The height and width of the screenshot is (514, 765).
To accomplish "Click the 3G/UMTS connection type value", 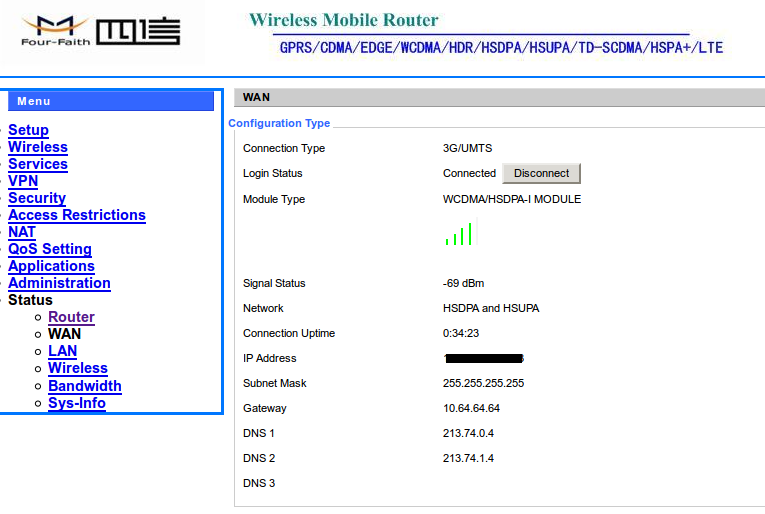I will [x=467, y=148].
